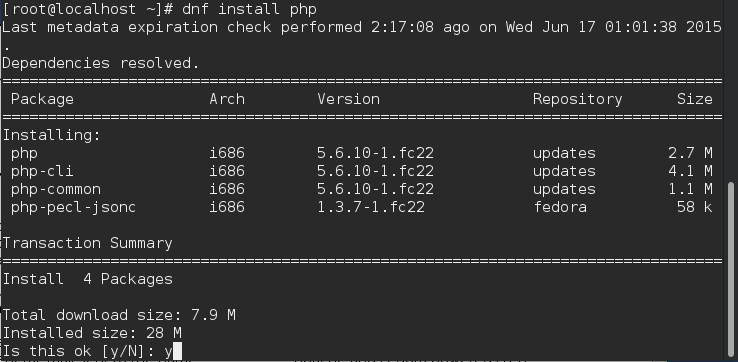The height and width of the screenshot is (362, 738).
Task: Click 'Install 4 Packages' line
Action: pyautogui.click(x=88, y=279)
